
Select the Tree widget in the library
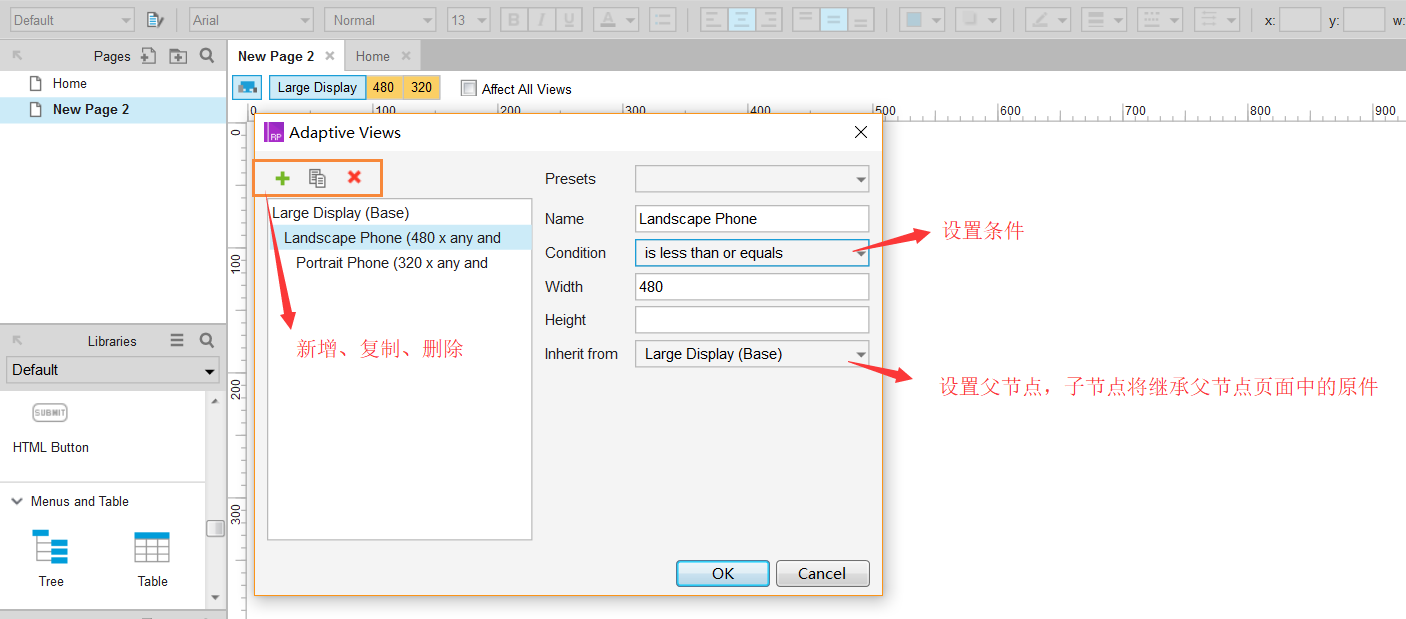[x=51, y=559]
